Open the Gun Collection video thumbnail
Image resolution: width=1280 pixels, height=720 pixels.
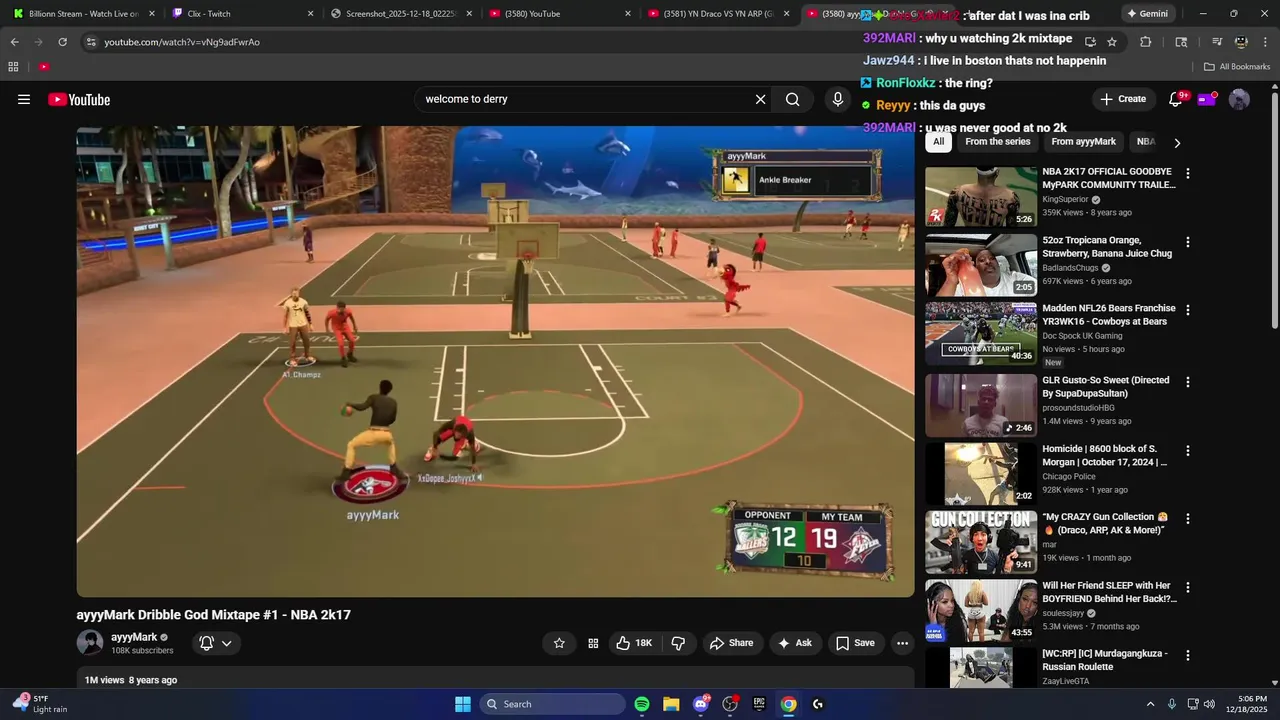[x=981, y=542]
